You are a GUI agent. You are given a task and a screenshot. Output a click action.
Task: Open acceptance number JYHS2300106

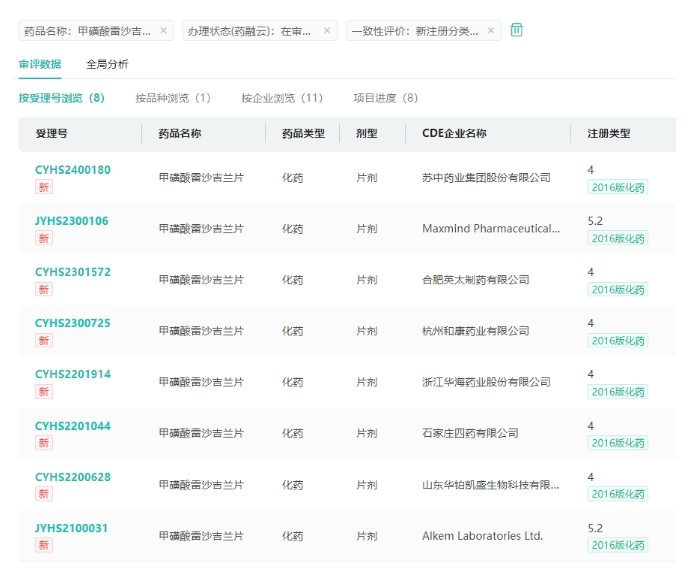[72, 221]
